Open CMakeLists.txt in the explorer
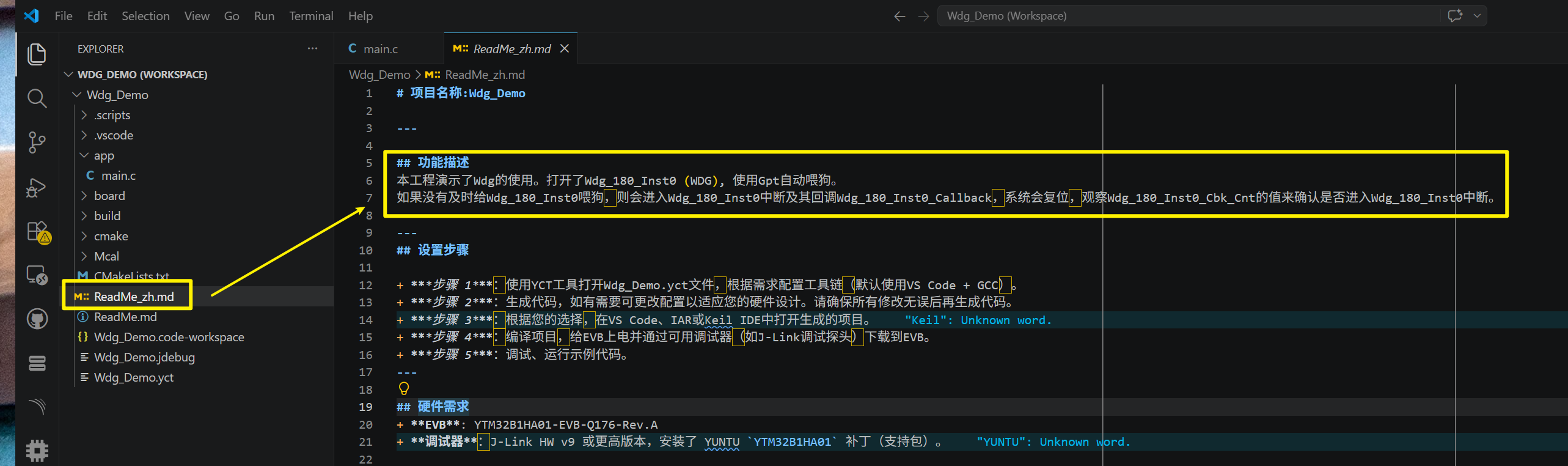 click(196, 276)
